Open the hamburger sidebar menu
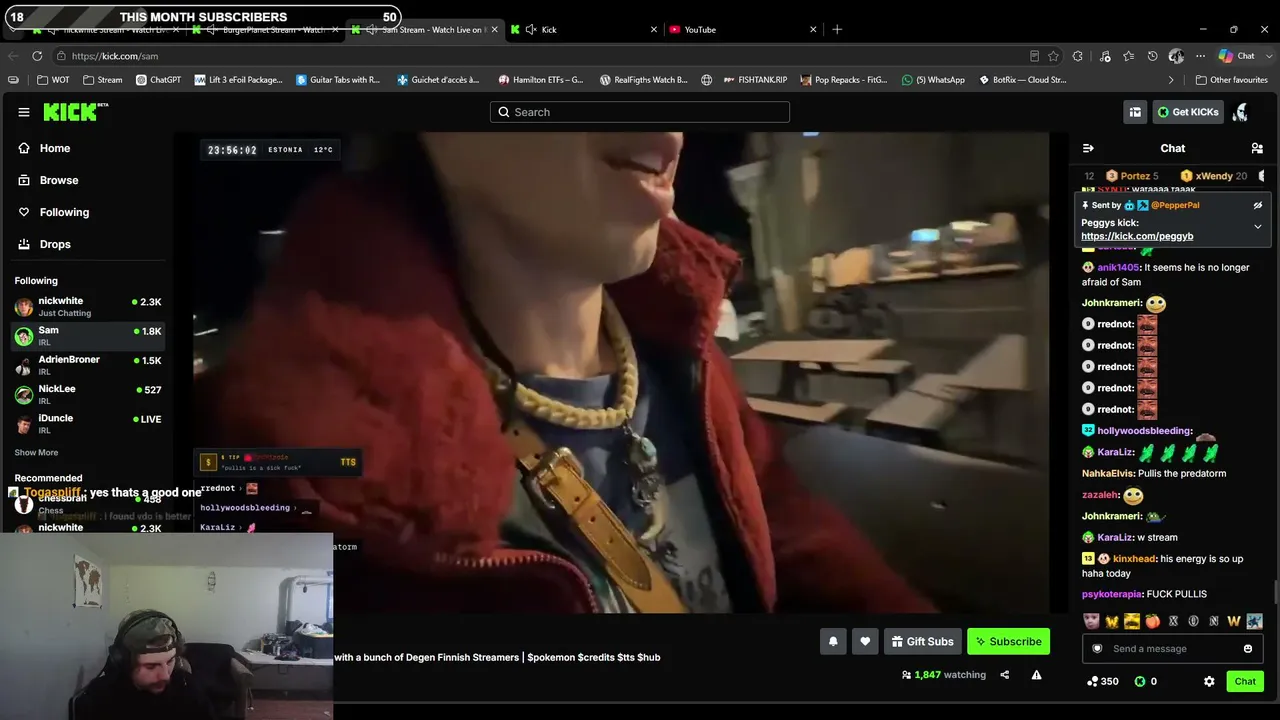The image size is (1280, 720). [x=24, y=112]
